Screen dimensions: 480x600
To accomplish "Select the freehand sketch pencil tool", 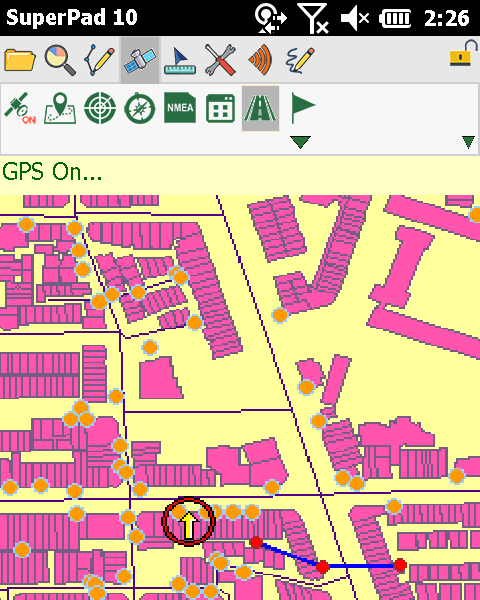I will (x=300, y=60).
